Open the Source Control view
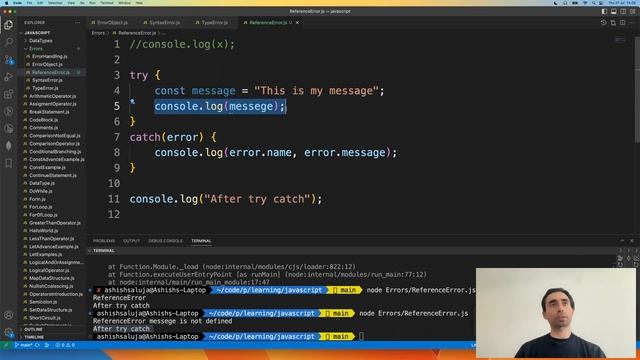This screenshot has height=360, width=640. (x=9, y=60)
